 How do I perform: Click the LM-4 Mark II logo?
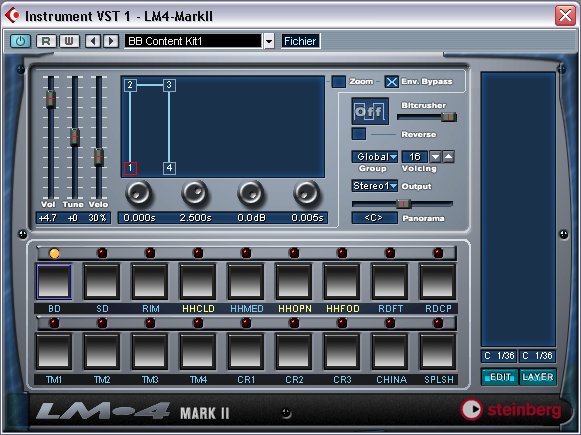[133, 412]
